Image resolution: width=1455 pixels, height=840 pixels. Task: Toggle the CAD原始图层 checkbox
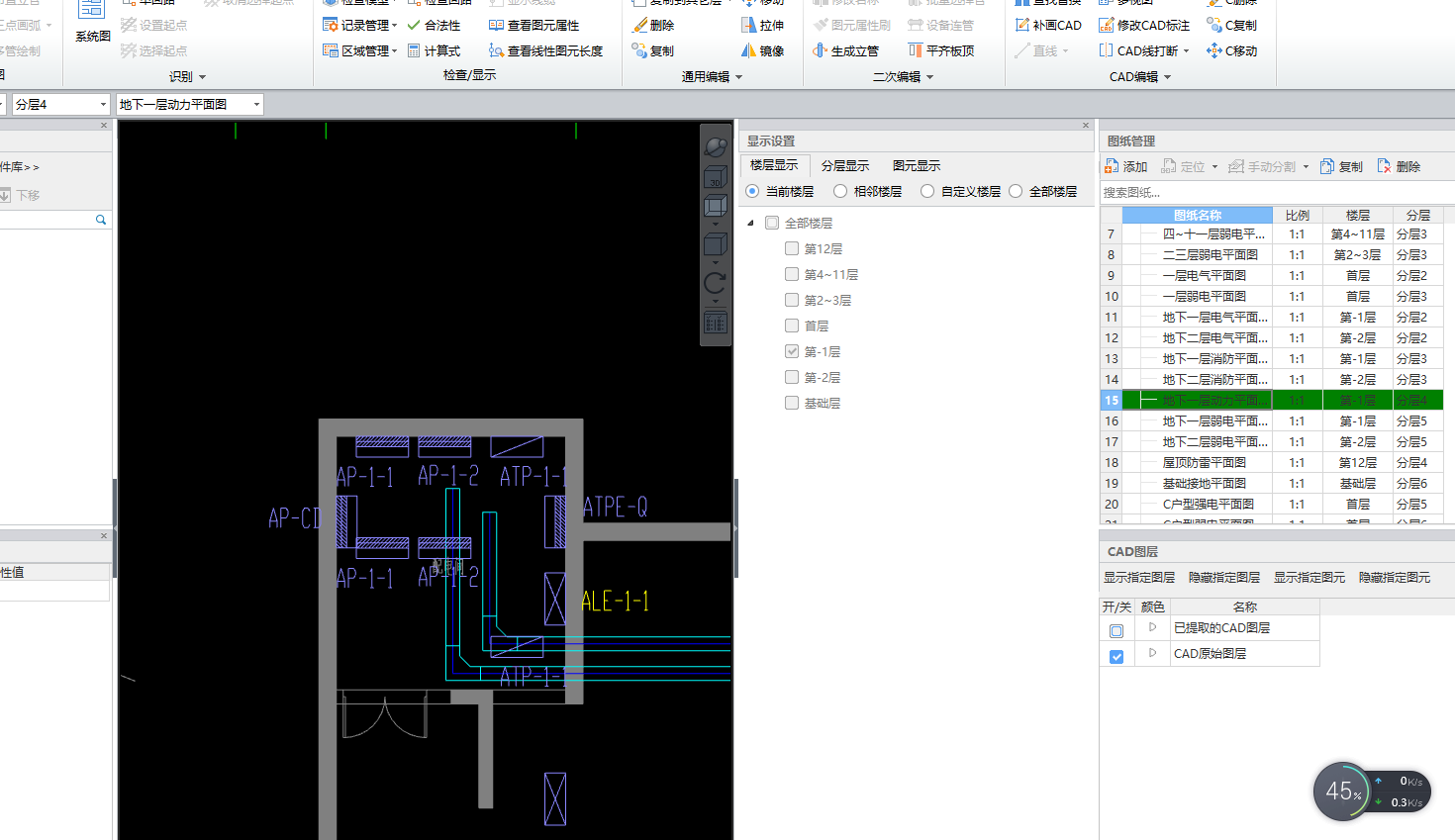click(1116, 656)
